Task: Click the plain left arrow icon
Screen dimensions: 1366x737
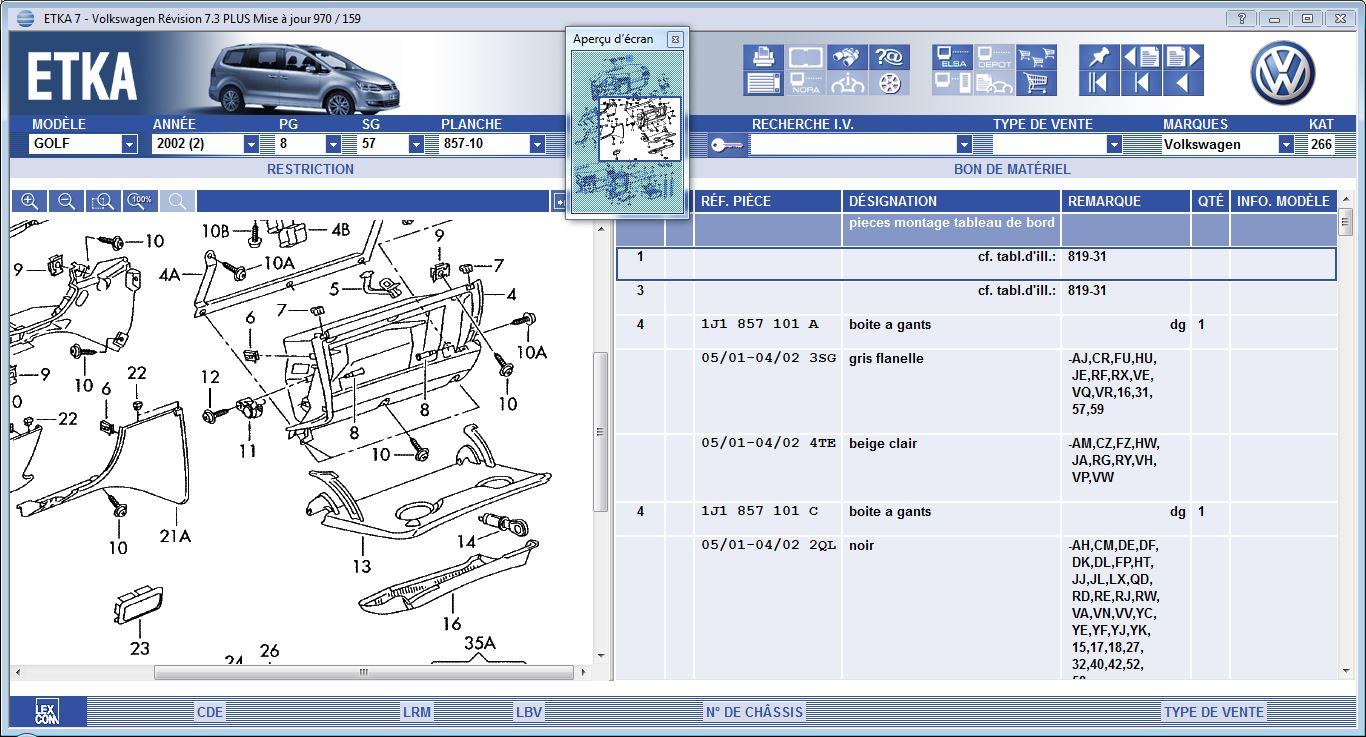Action: (x=1183, y=83)
